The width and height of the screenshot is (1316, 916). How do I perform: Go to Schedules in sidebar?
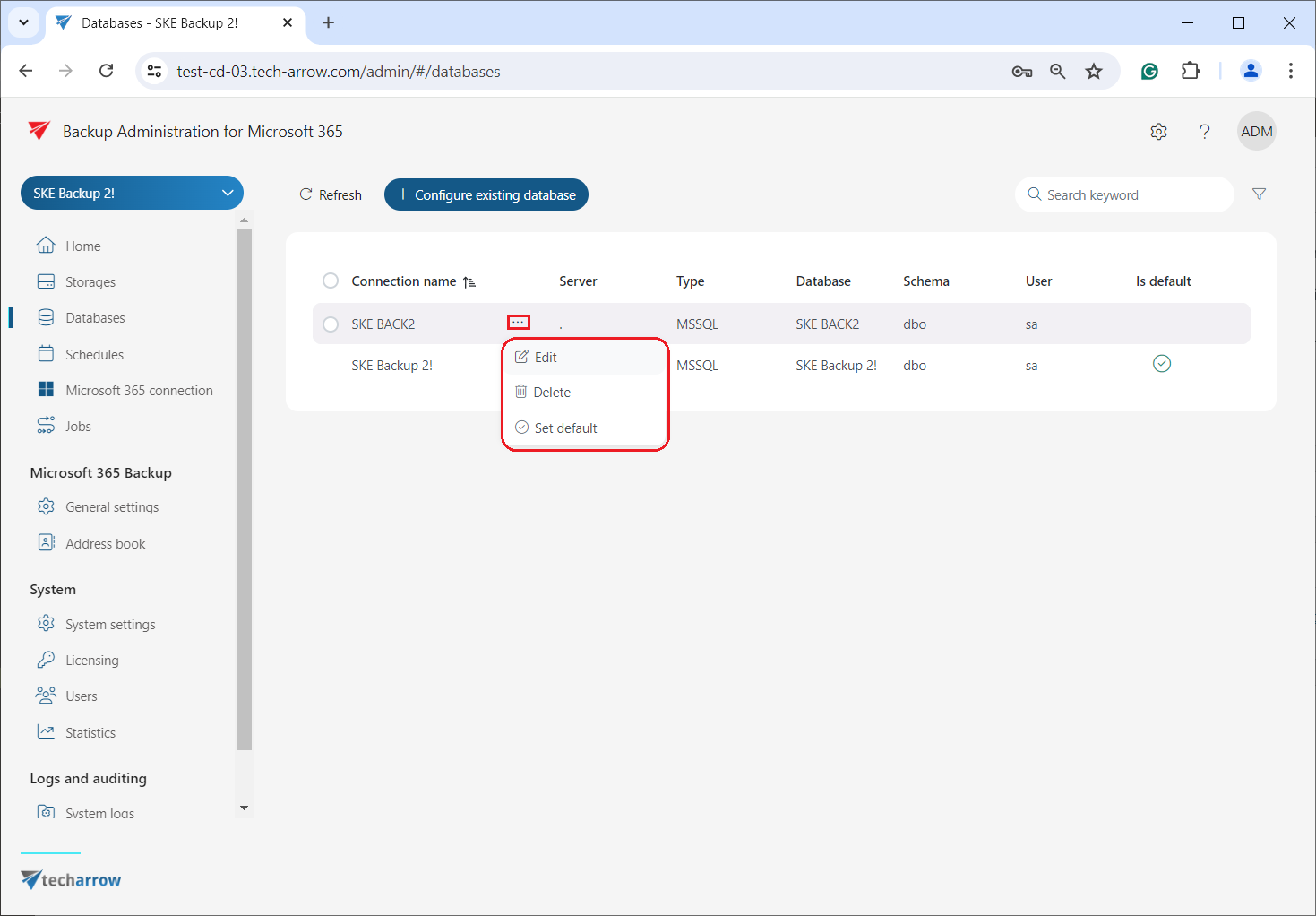click(94, 355)
